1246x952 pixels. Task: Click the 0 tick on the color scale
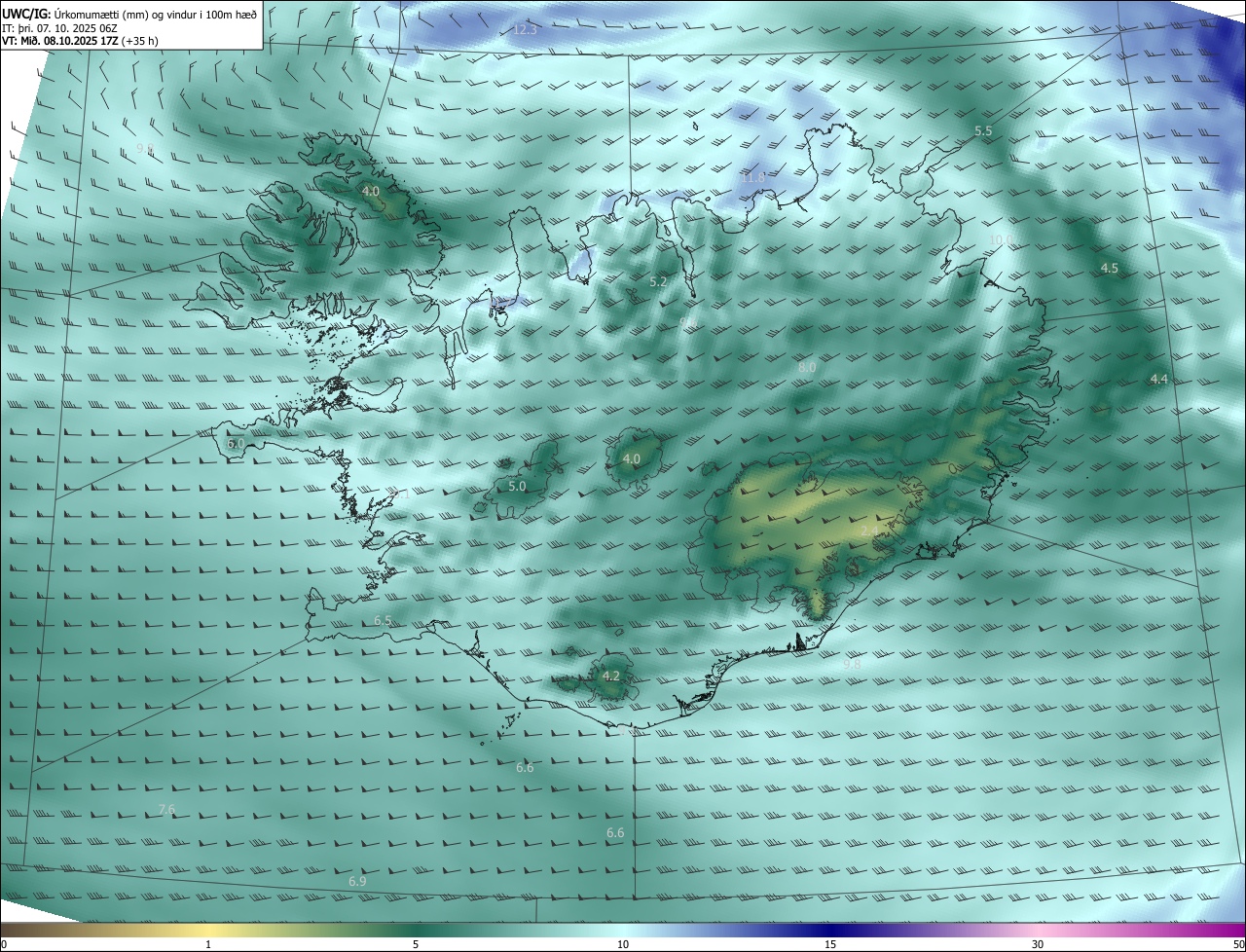coord(3,945)
